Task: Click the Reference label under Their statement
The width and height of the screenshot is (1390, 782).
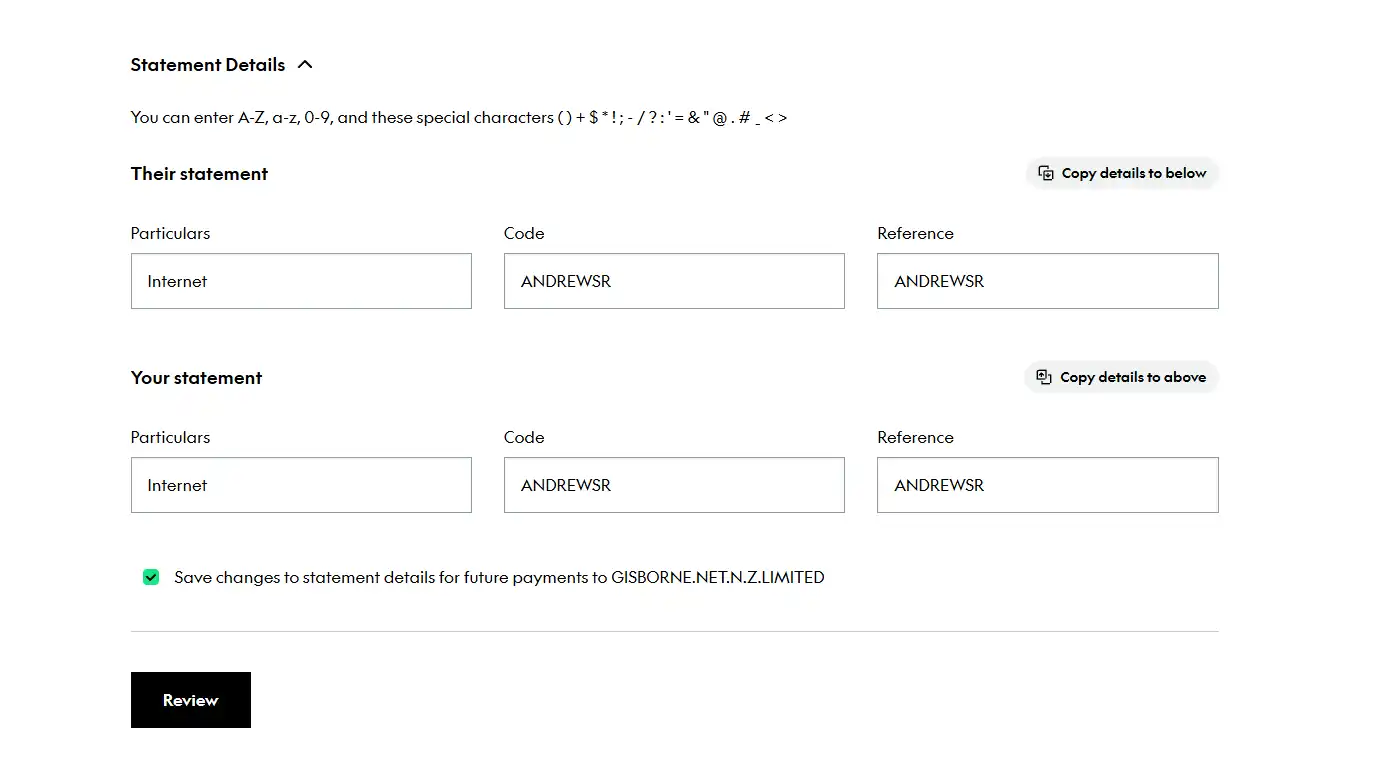Action: (x=915, y=233)
